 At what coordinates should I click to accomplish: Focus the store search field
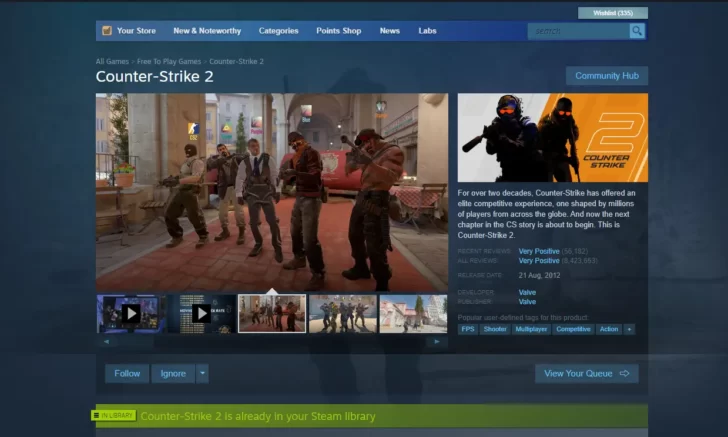pyautogui.click(x=578, y=31)
